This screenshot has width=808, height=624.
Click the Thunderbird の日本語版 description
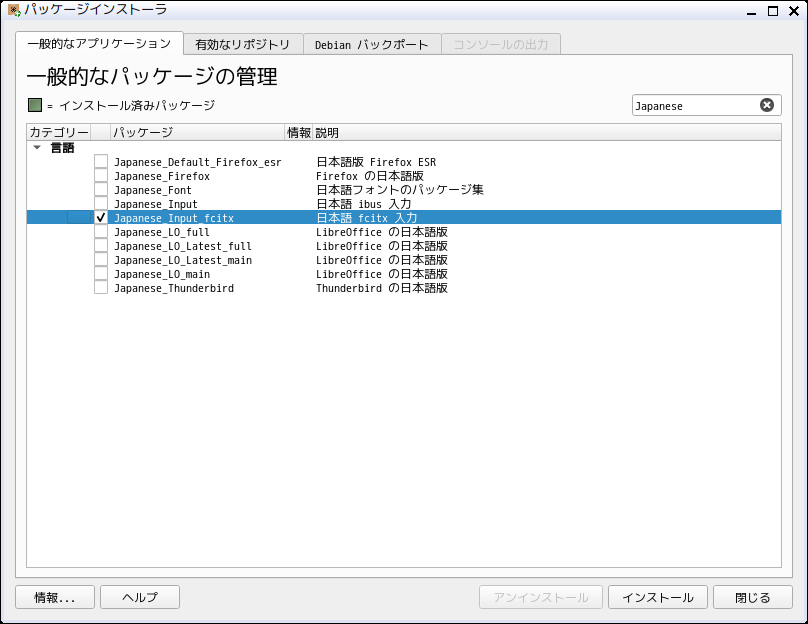pyautogui.click(x=382, y=288)
